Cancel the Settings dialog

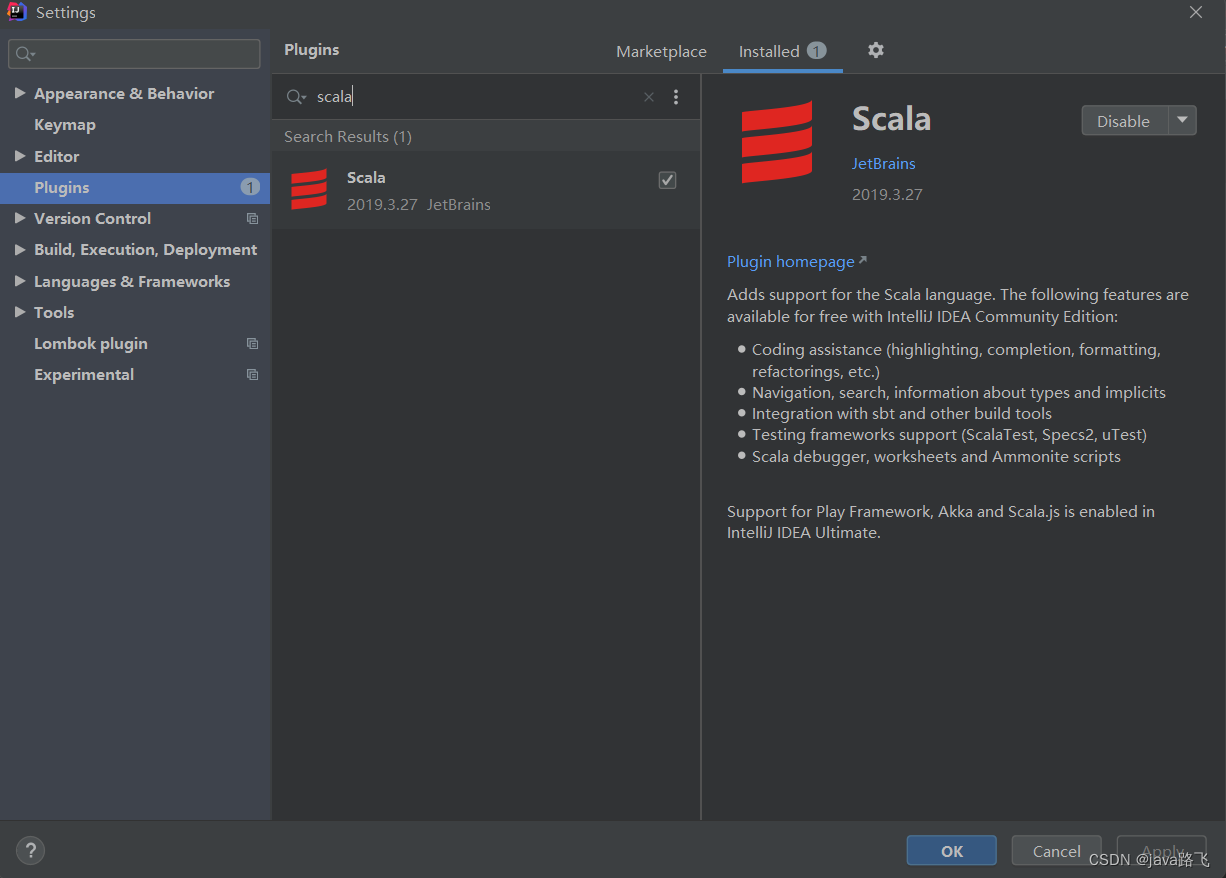point(1057,851)
